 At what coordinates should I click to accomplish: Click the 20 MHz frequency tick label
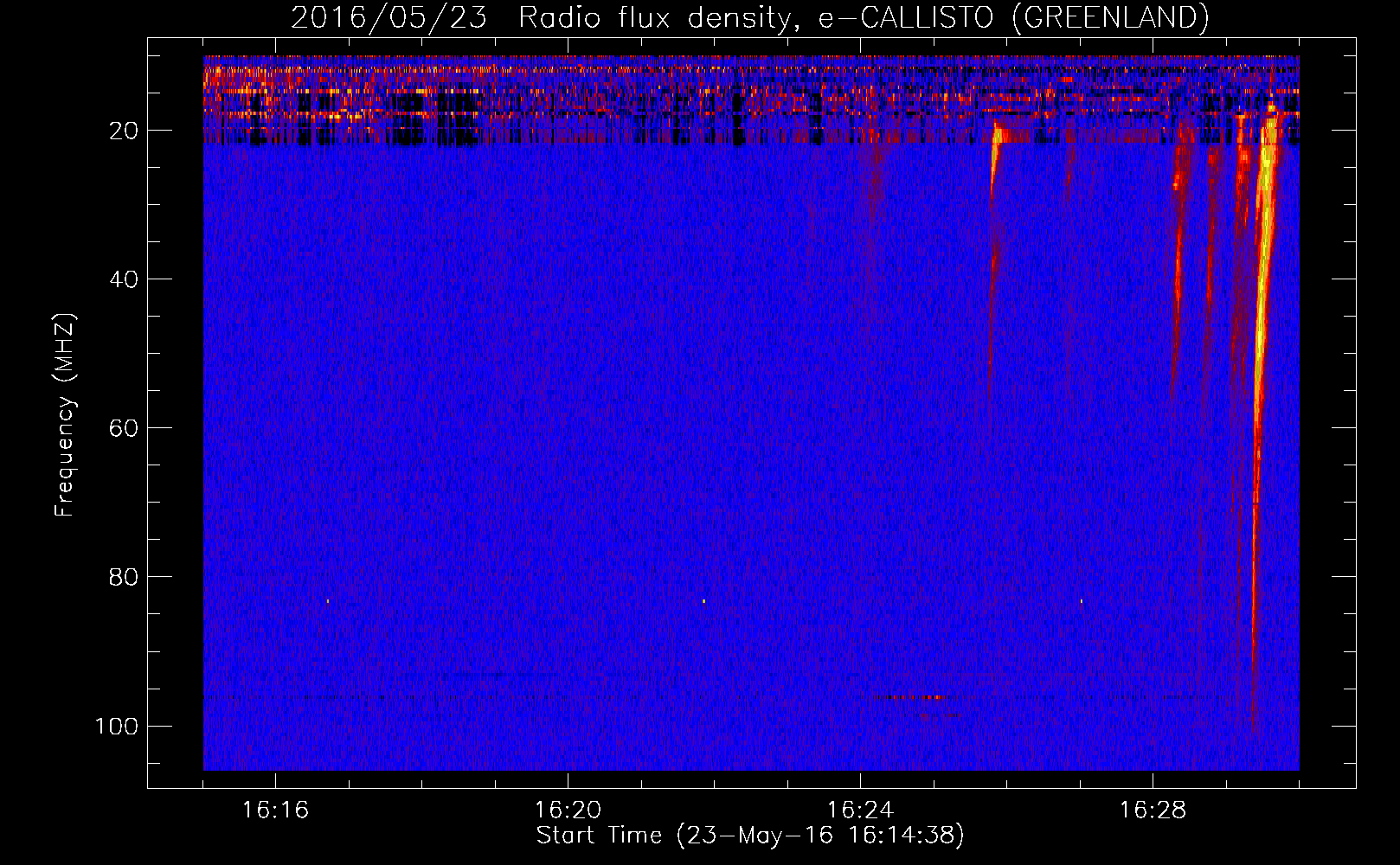click(125, 131)
